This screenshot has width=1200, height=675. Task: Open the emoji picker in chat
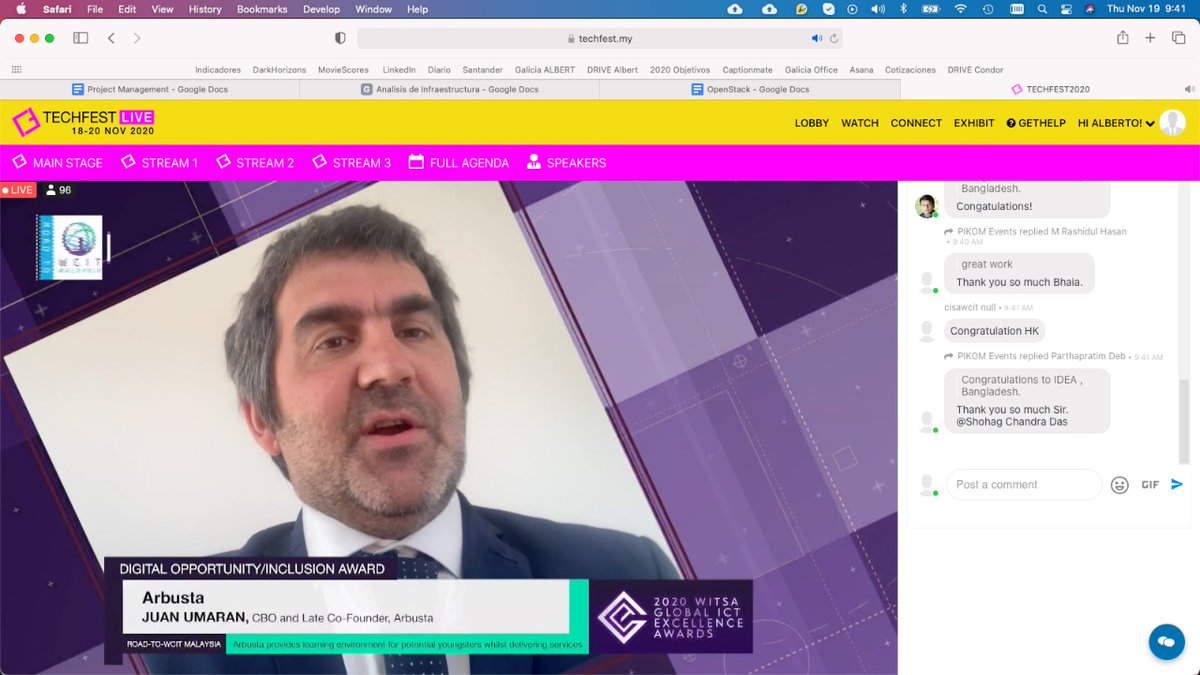tap(1120, 485)
